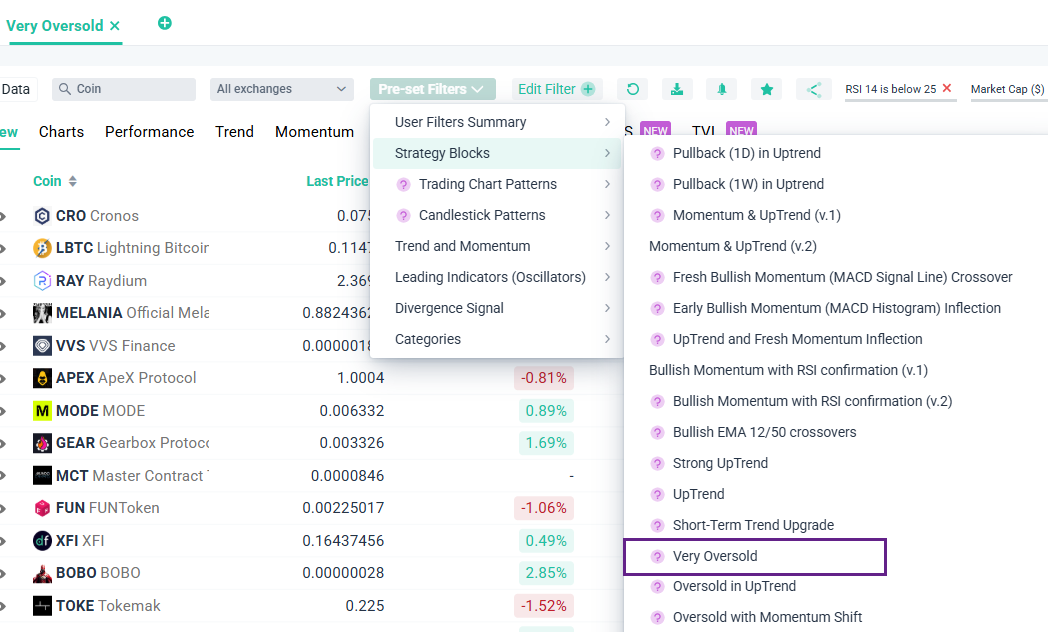Click the green star favorites icon
This screenshot has height=632, width=1048.
coord(767,89)
